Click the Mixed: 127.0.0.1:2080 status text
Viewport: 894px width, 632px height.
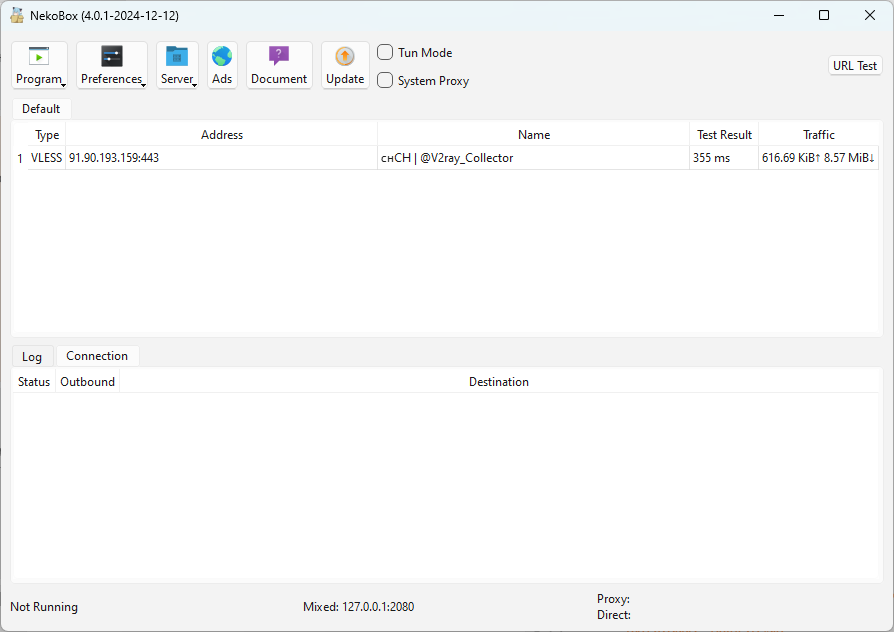click(359, 607)
